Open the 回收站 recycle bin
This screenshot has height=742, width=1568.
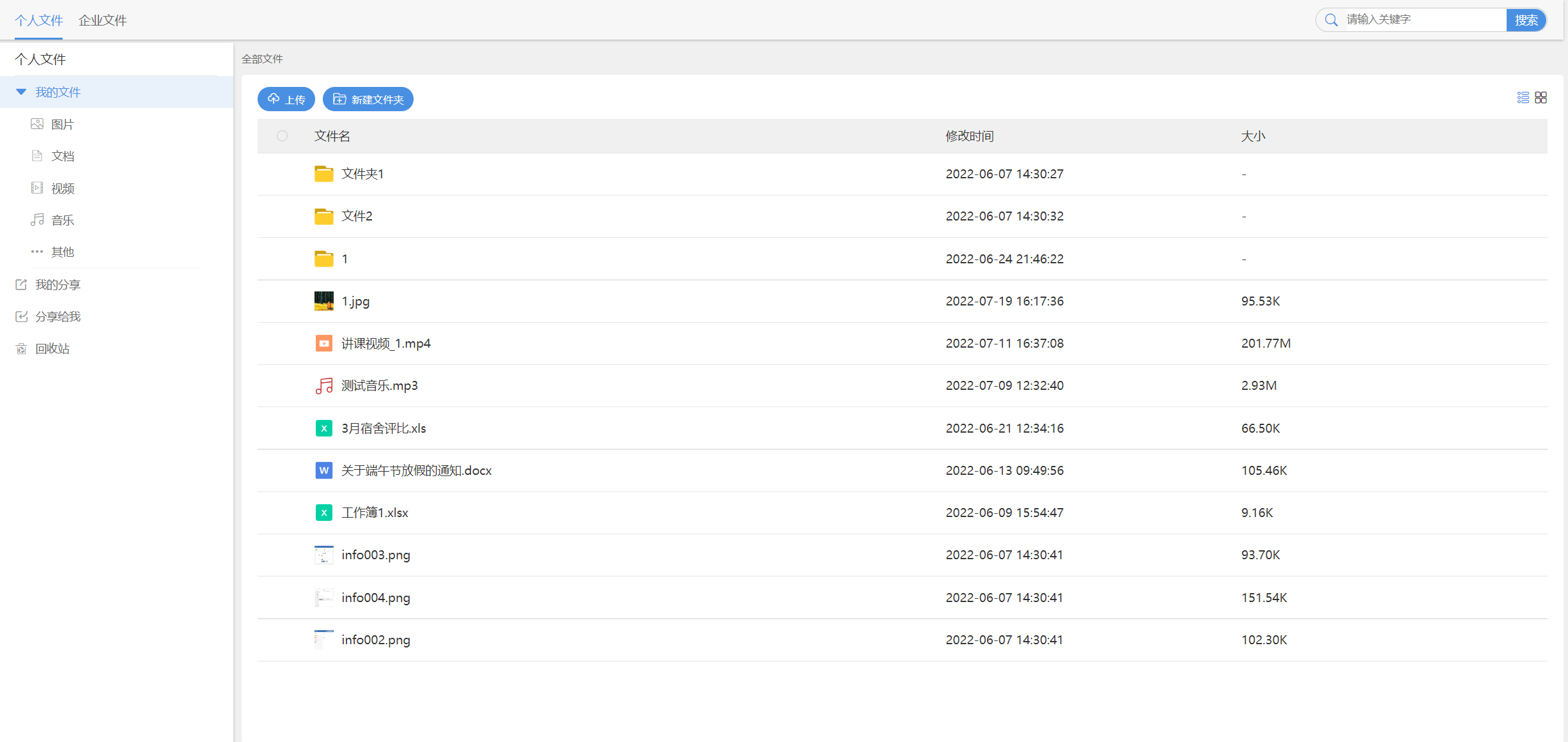[x=52, y=349]
